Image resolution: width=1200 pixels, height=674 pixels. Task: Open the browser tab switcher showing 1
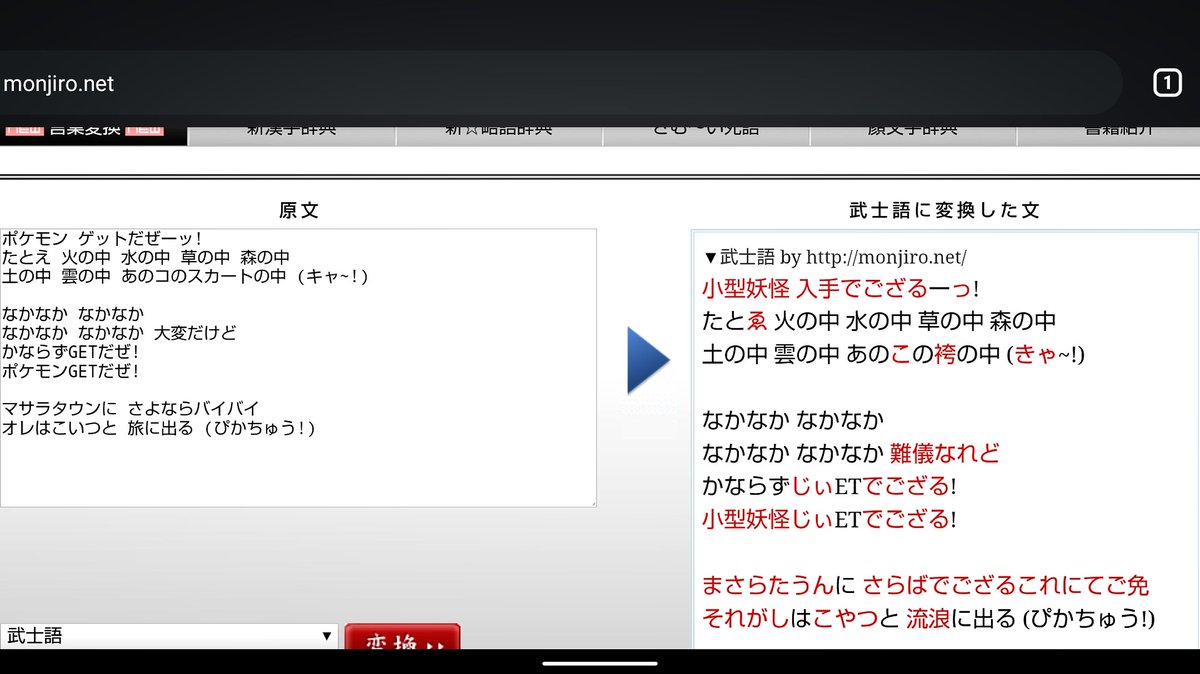1167,84
